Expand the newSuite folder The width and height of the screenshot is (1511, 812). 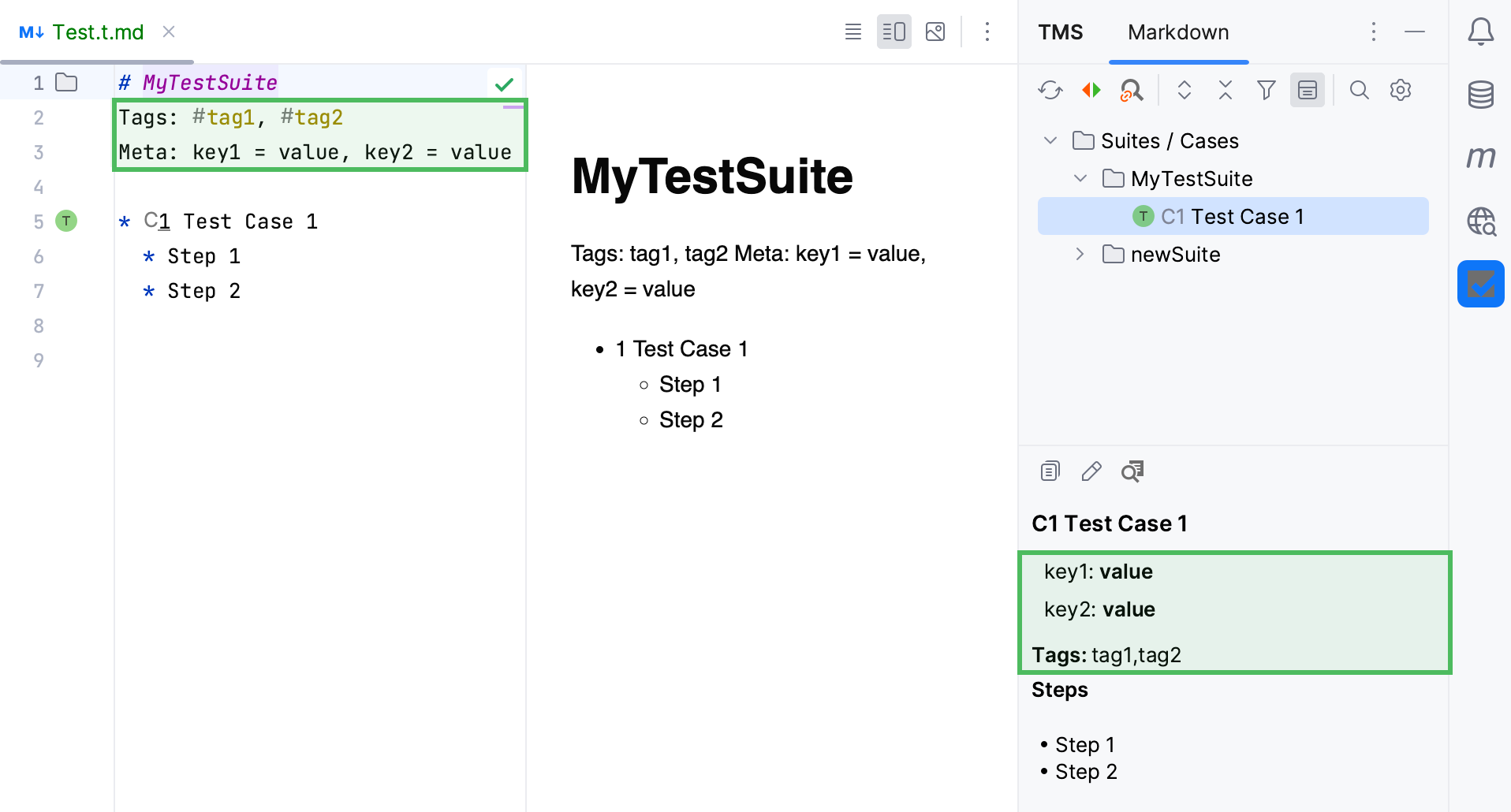(1079, 254)
